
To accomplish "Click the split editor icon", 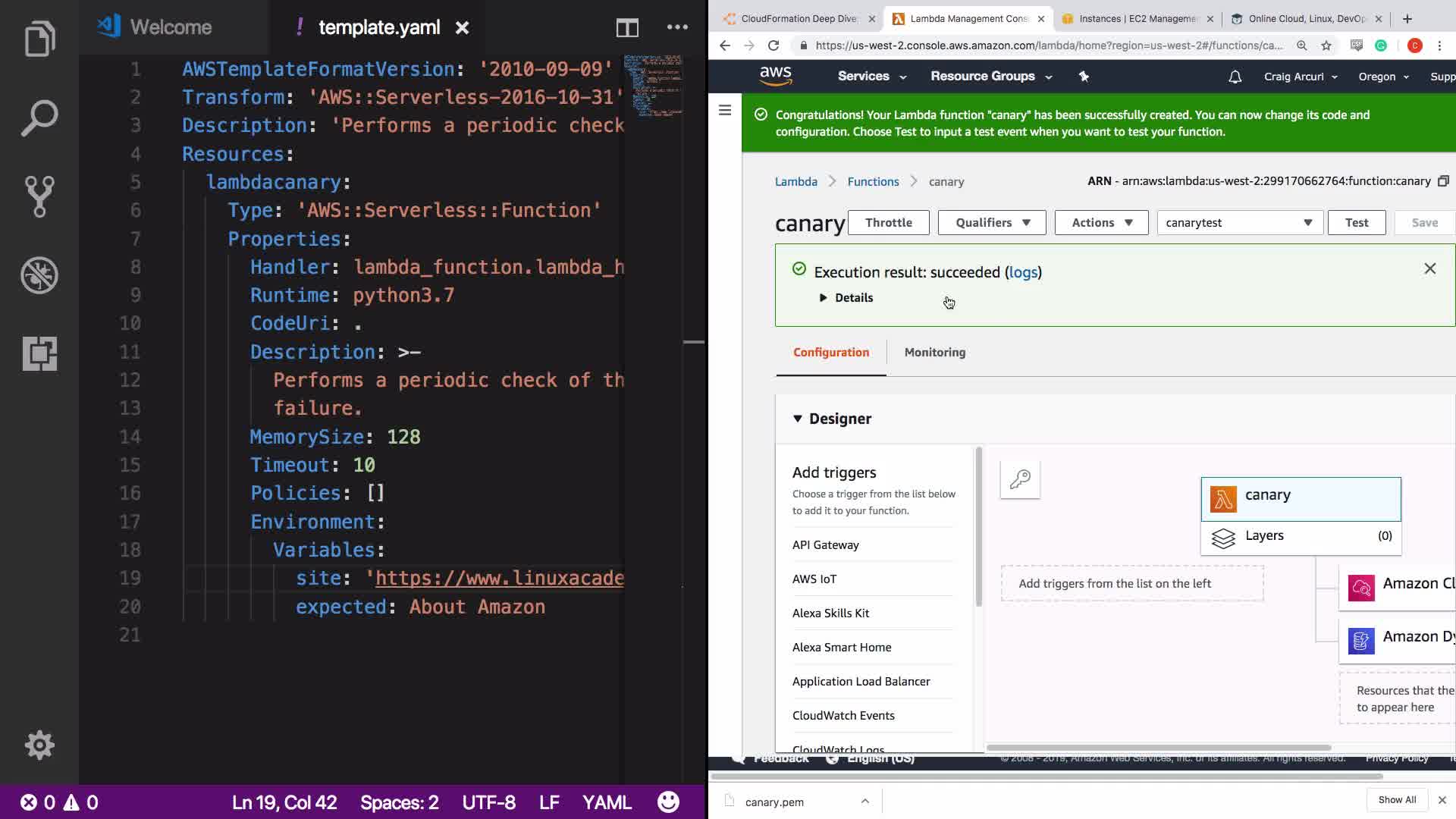I will [x=627, y=28].
